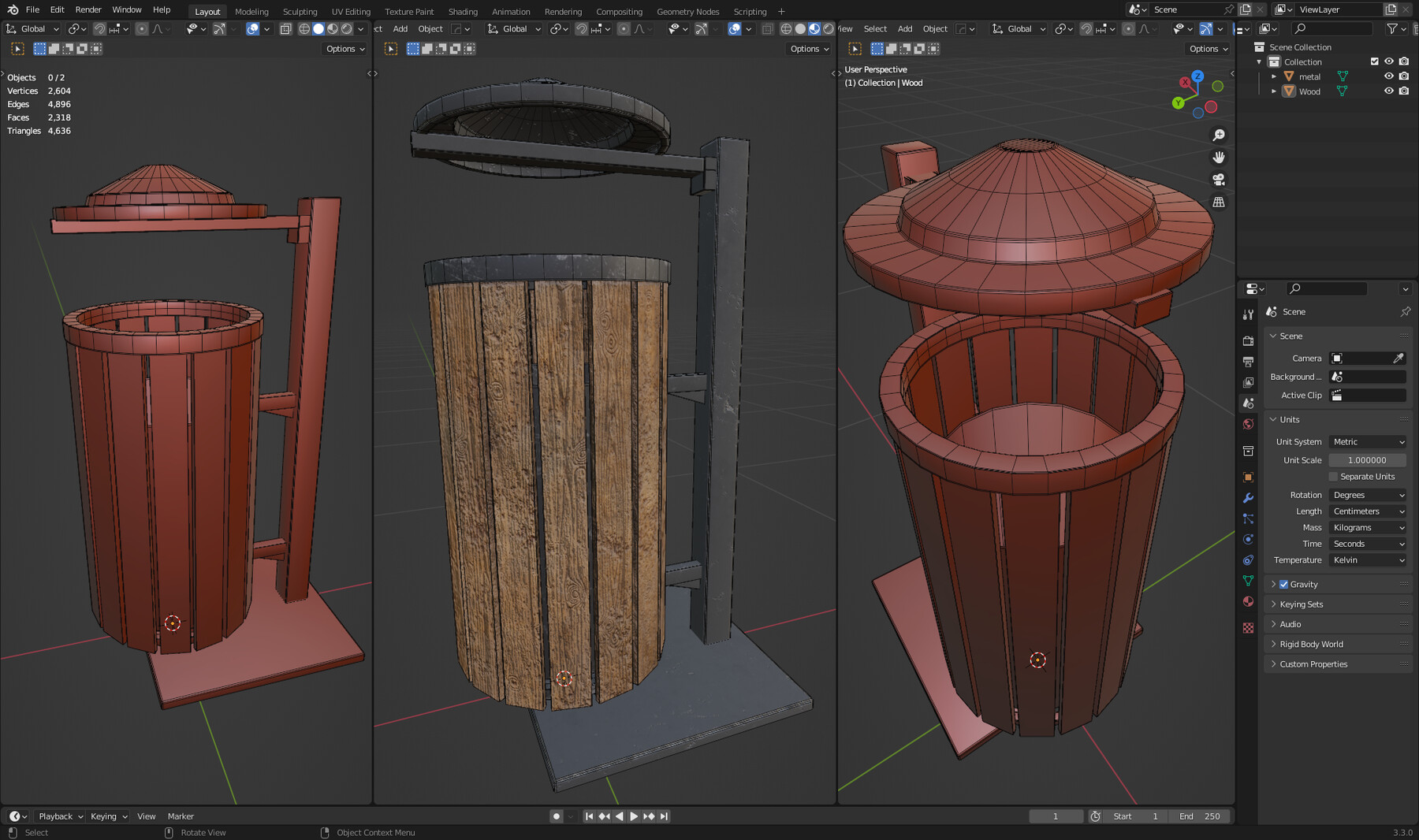
Task: Open Output Properties with the printer icon
Action: click(x=1249, y=362)
